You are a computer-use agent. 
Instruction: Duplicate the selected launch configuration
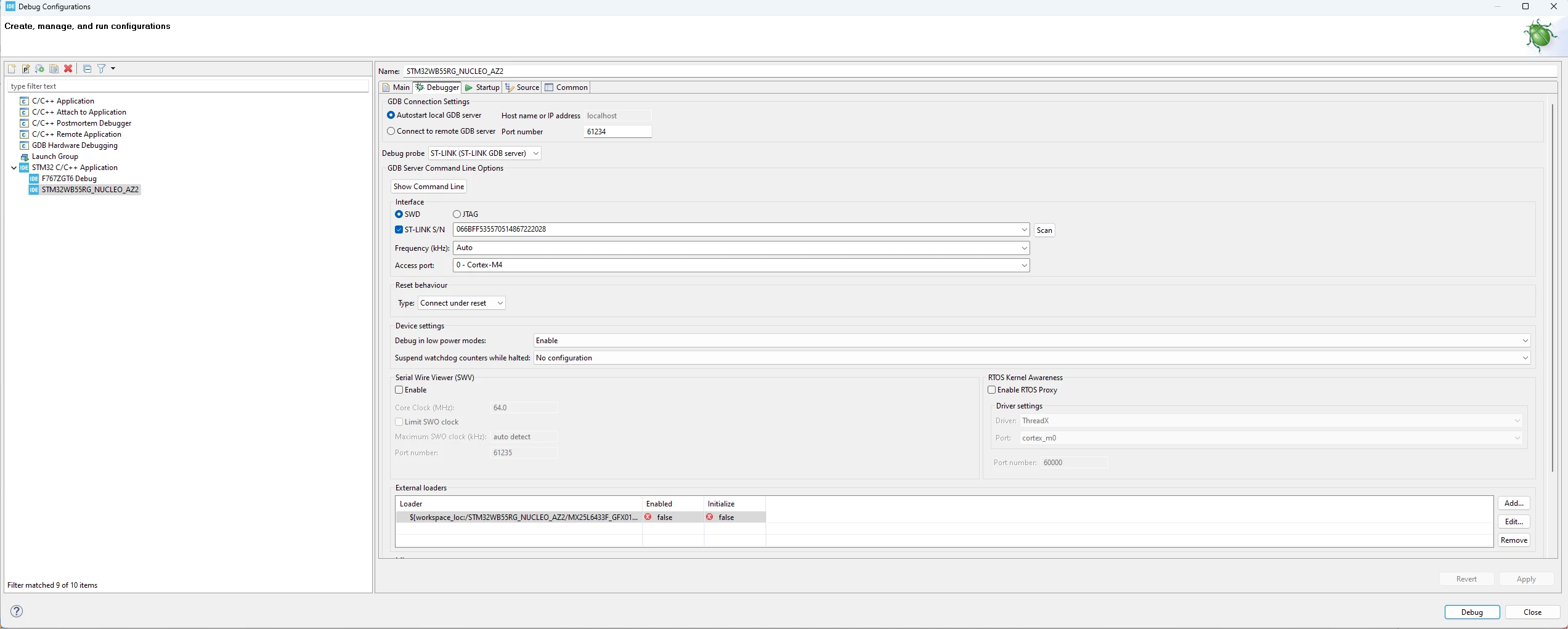click(x=54, y=69)
